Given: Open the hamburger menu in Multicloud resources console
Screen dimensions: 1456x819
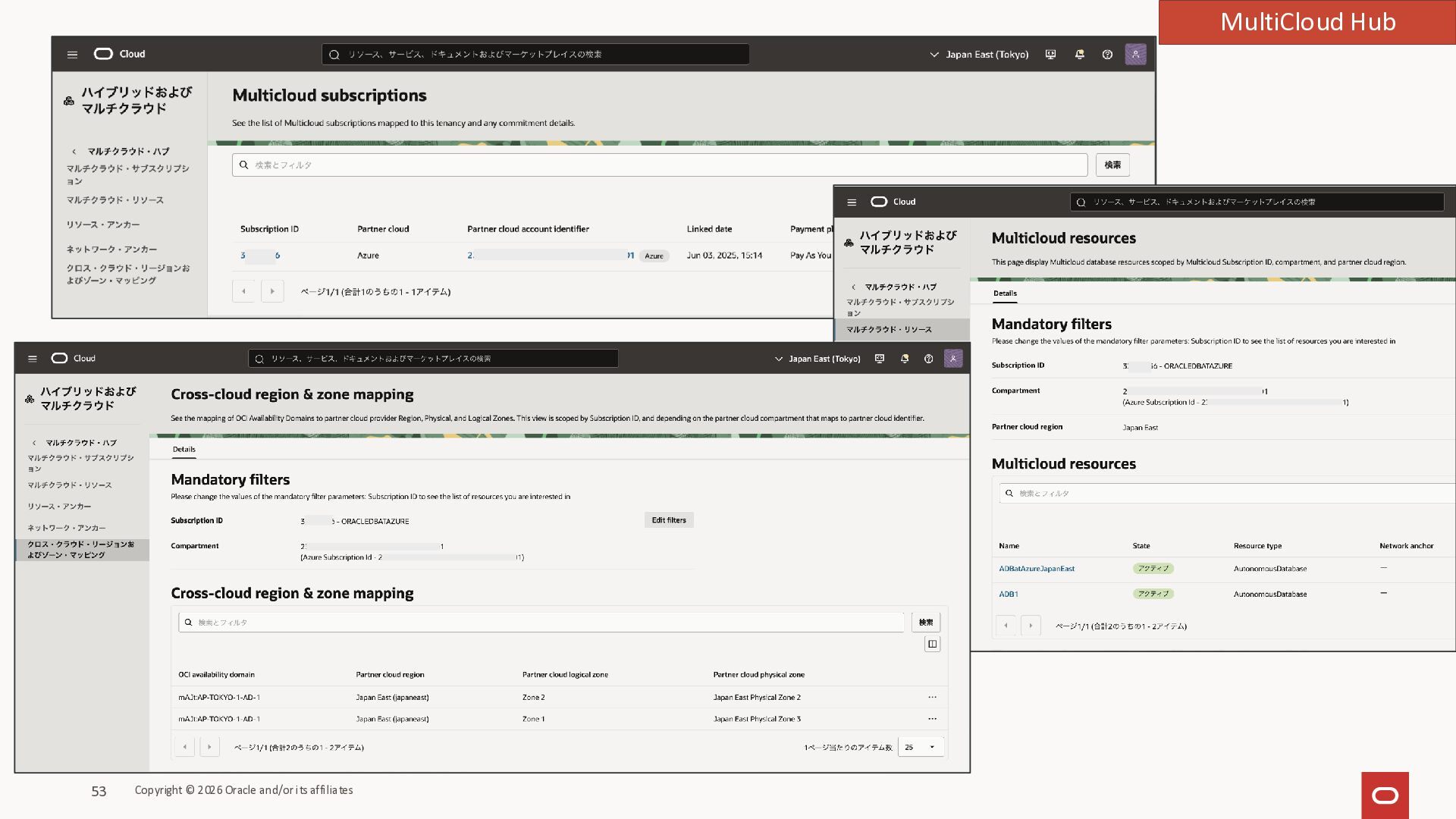Looking at the screenshot, I should click(852, 202).
